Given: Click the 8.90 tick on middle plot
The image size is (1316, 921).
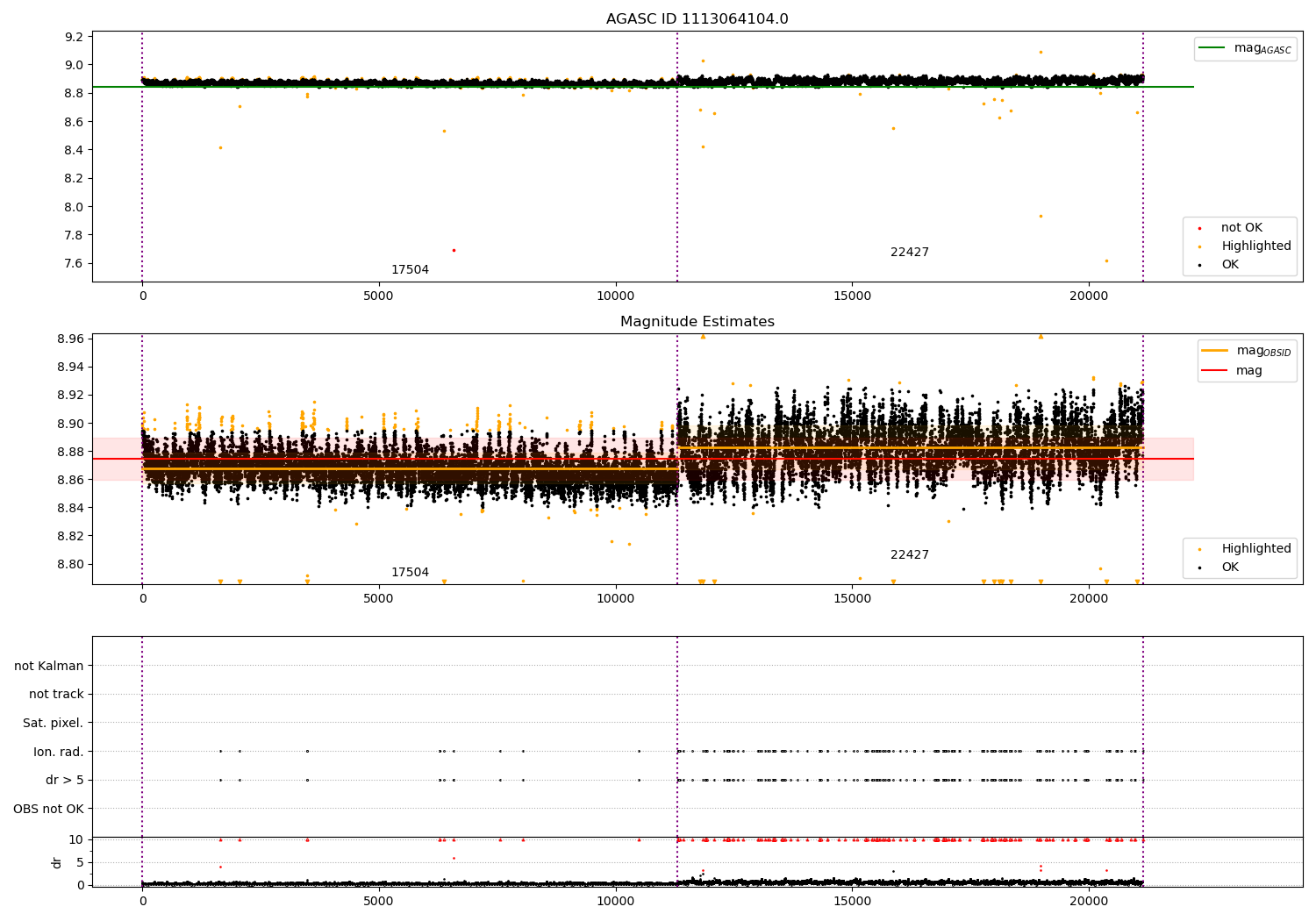Looking at the screenshot, I should tap(71, 424).
